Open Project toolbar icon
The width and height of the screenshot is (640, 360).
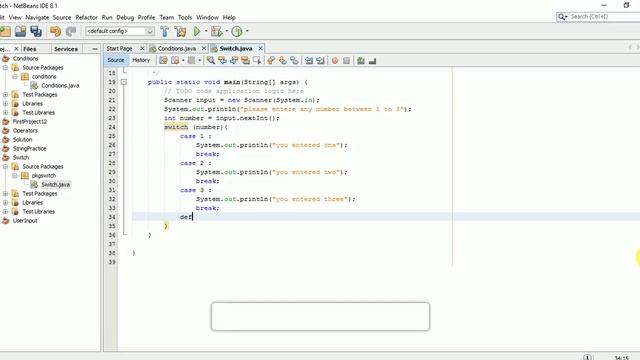tap(20, 31)
